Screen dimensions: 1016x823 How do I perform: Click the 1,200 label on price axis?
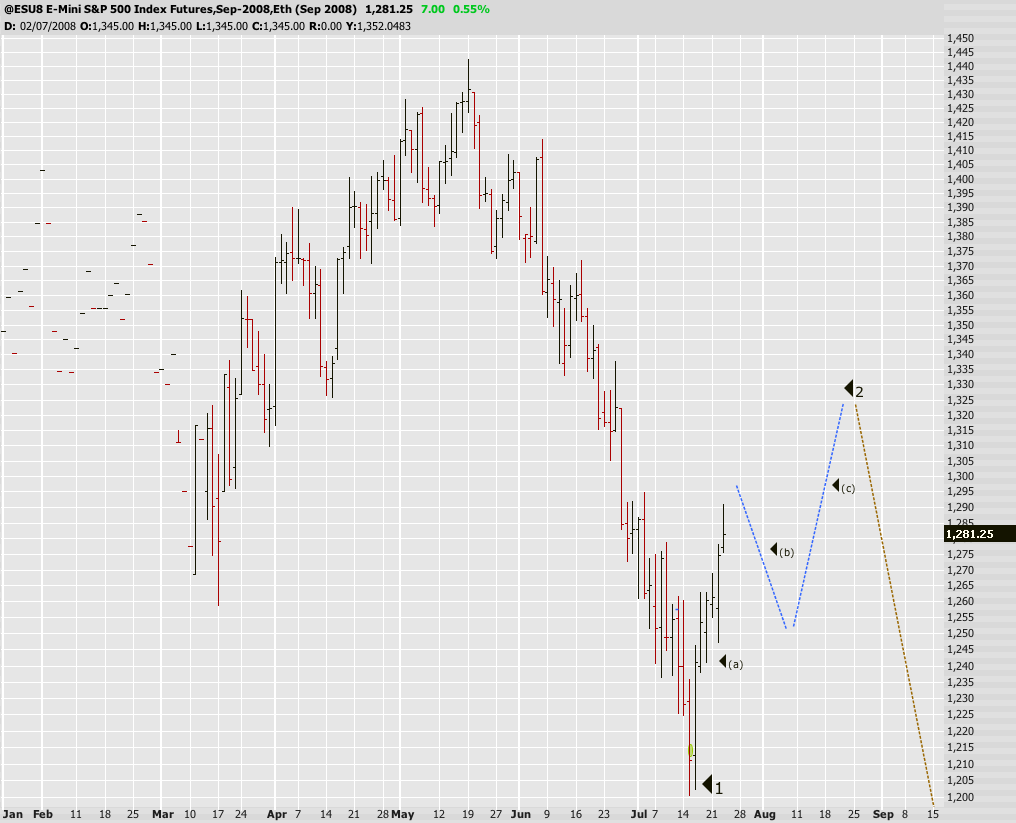tap(960, 797)
